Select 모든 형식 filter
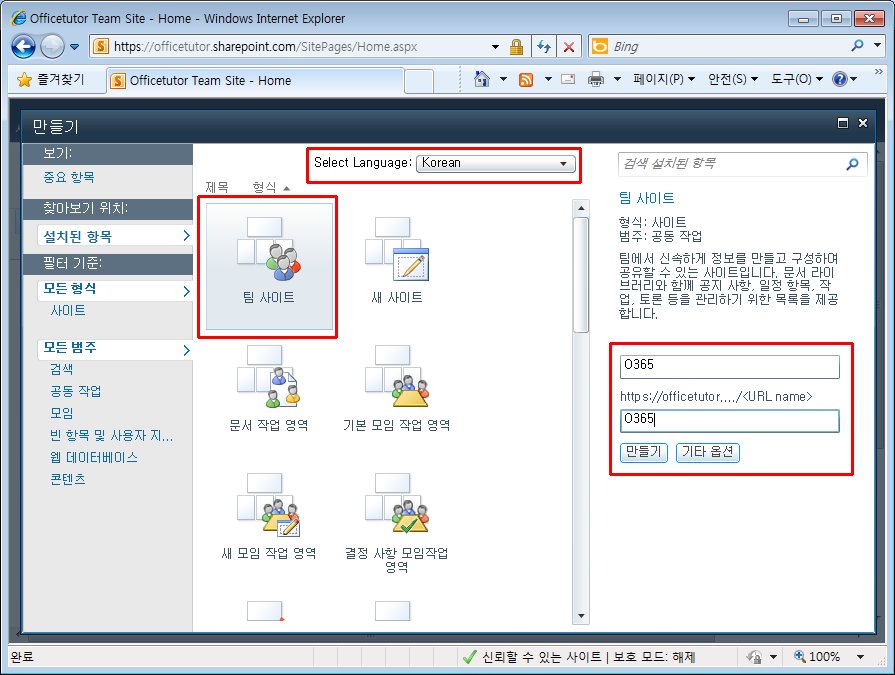This screenshot has width=895, height=675. 116,289
